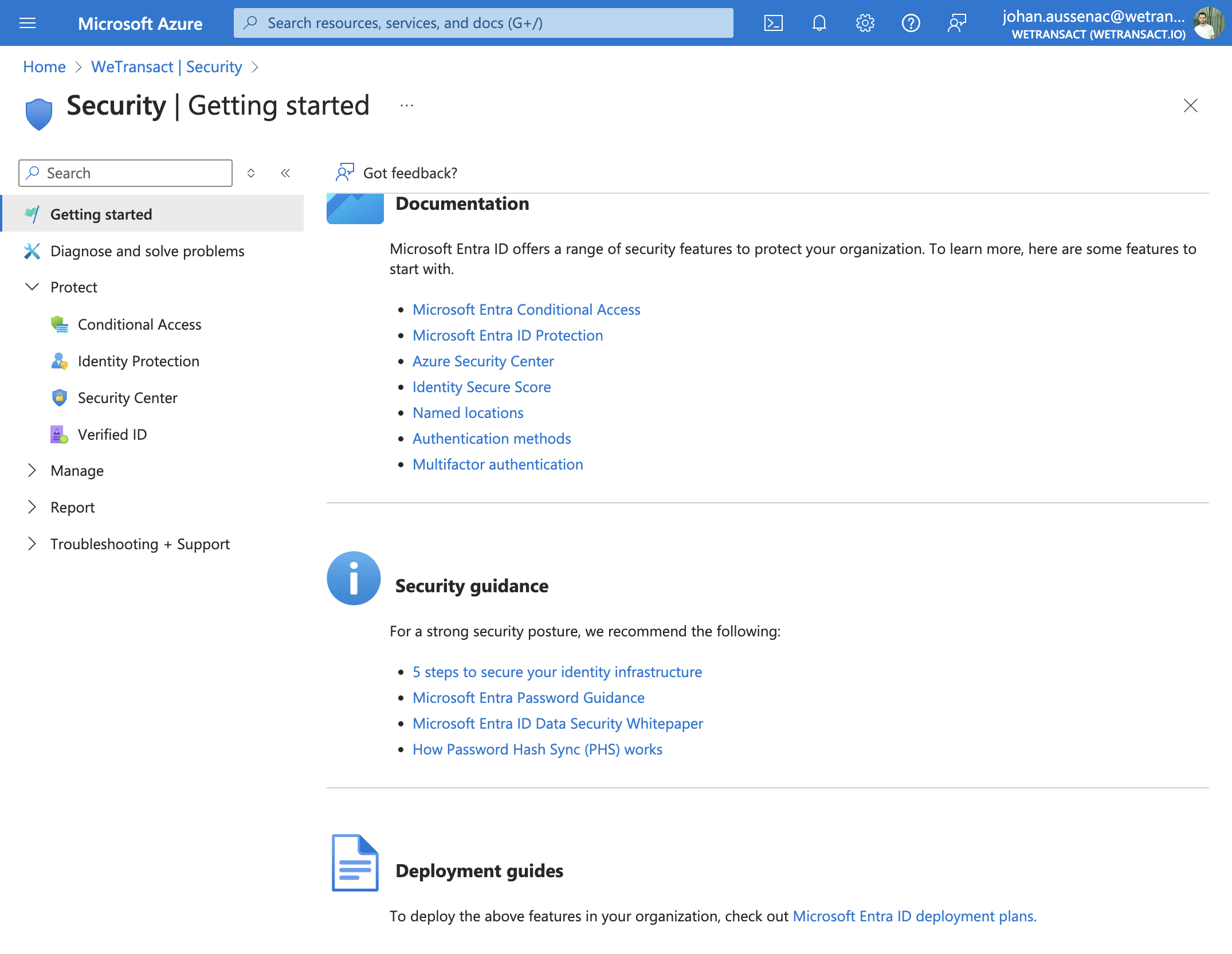Go to WeTransact | Security breadcrumb
Screen dimensions: 1232x954
tap(167, 67)
